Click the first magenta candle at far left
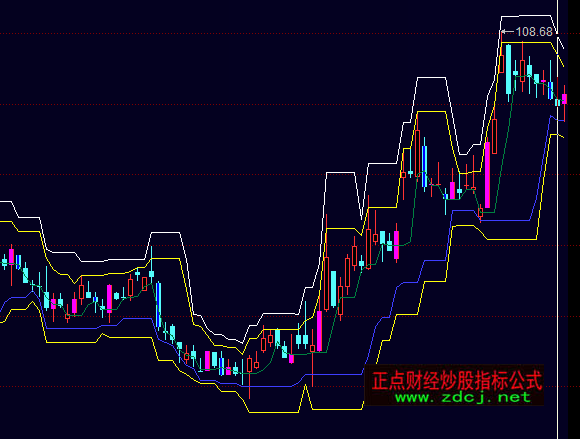 (11, 257)
